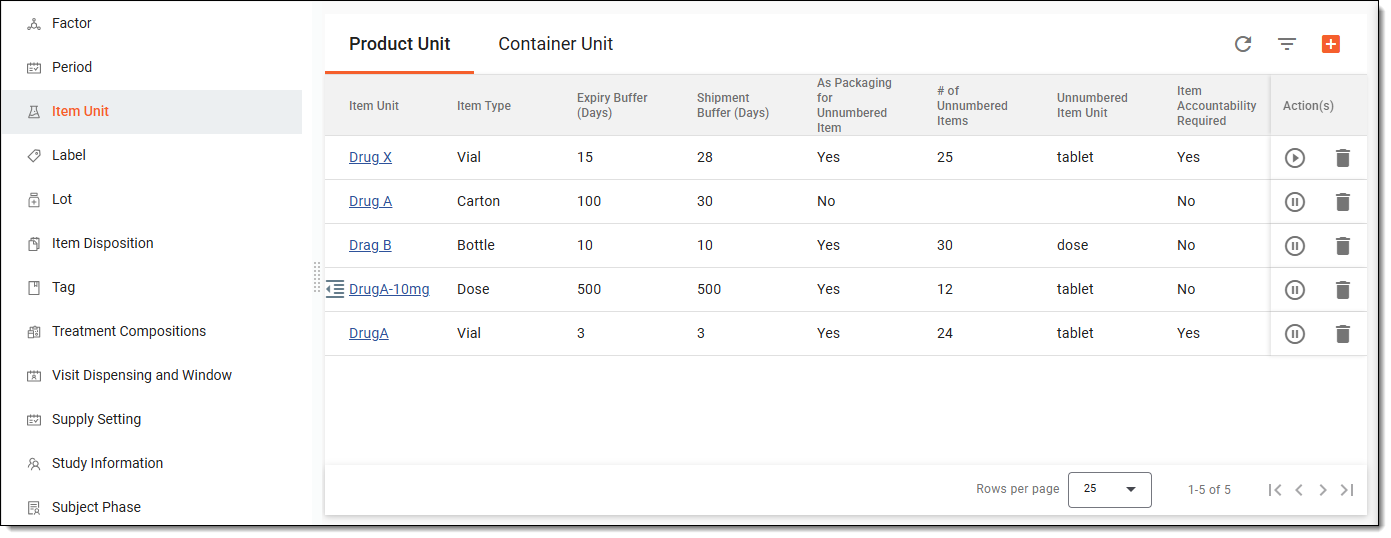Refresh the product unit table
This screenshot has height=538, width=1391.
pyautogui.click(x=1243, y=44)
